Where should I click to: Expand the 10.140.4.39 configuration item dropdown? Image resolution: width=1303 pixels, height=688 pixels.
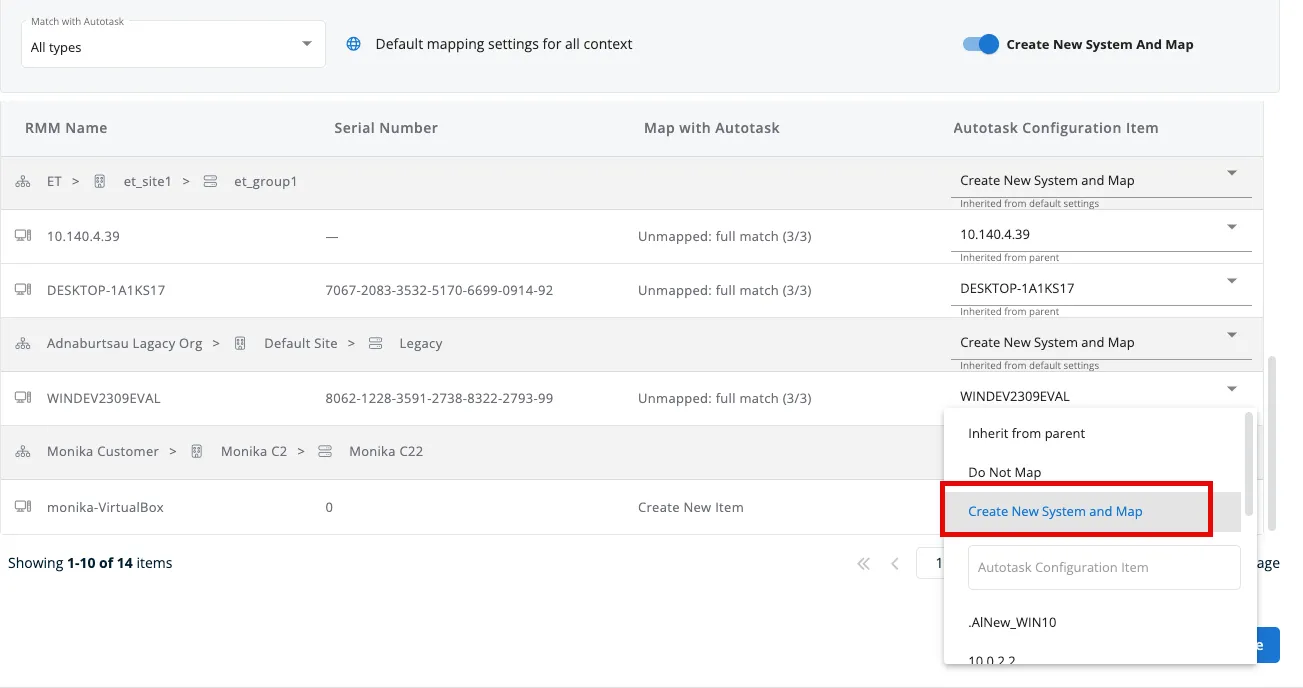pyautogui.click(x=1231, y=227)
